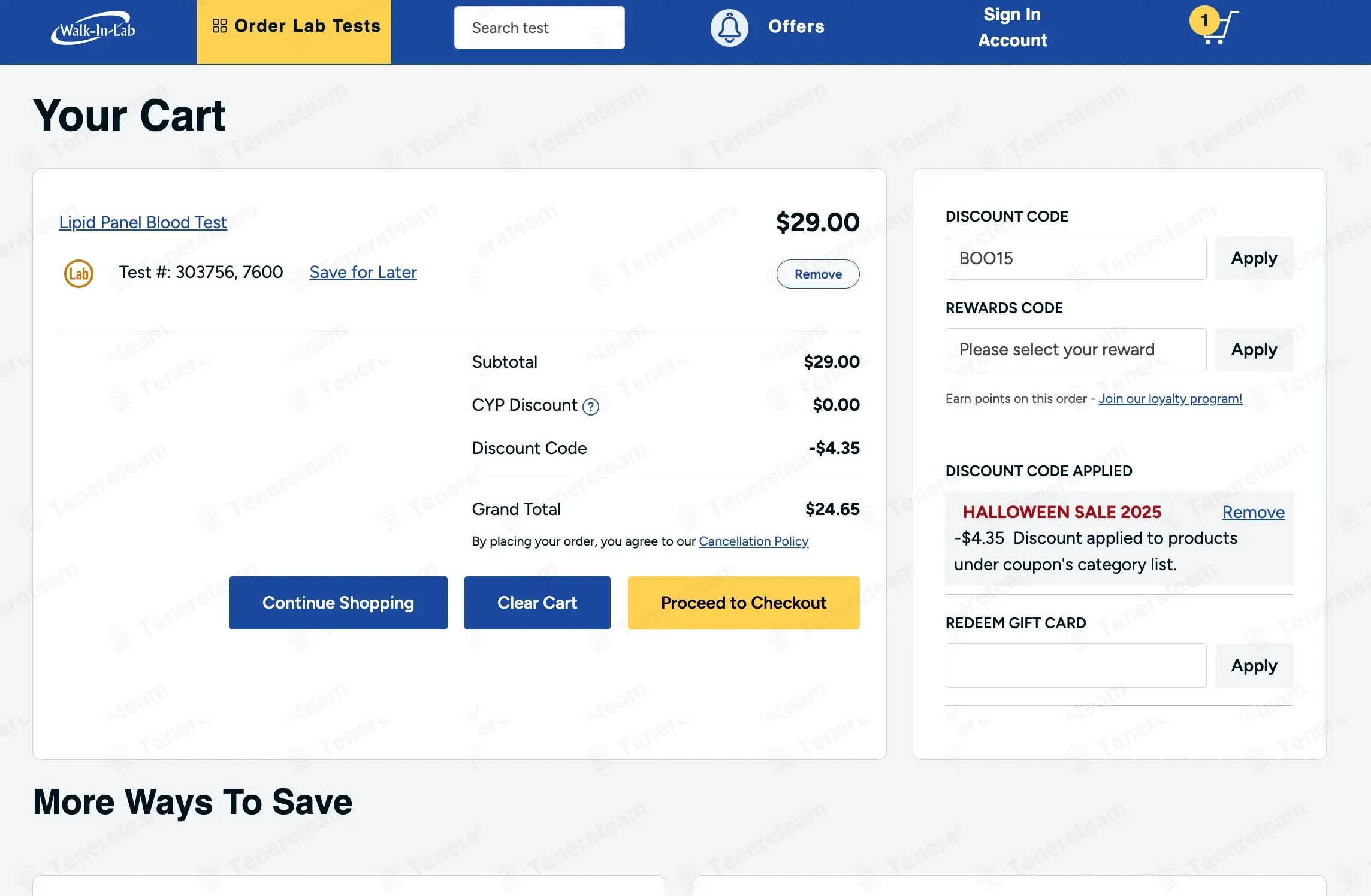Focus the Search test field
The image size is (1371, 896).
coord(539,28)
